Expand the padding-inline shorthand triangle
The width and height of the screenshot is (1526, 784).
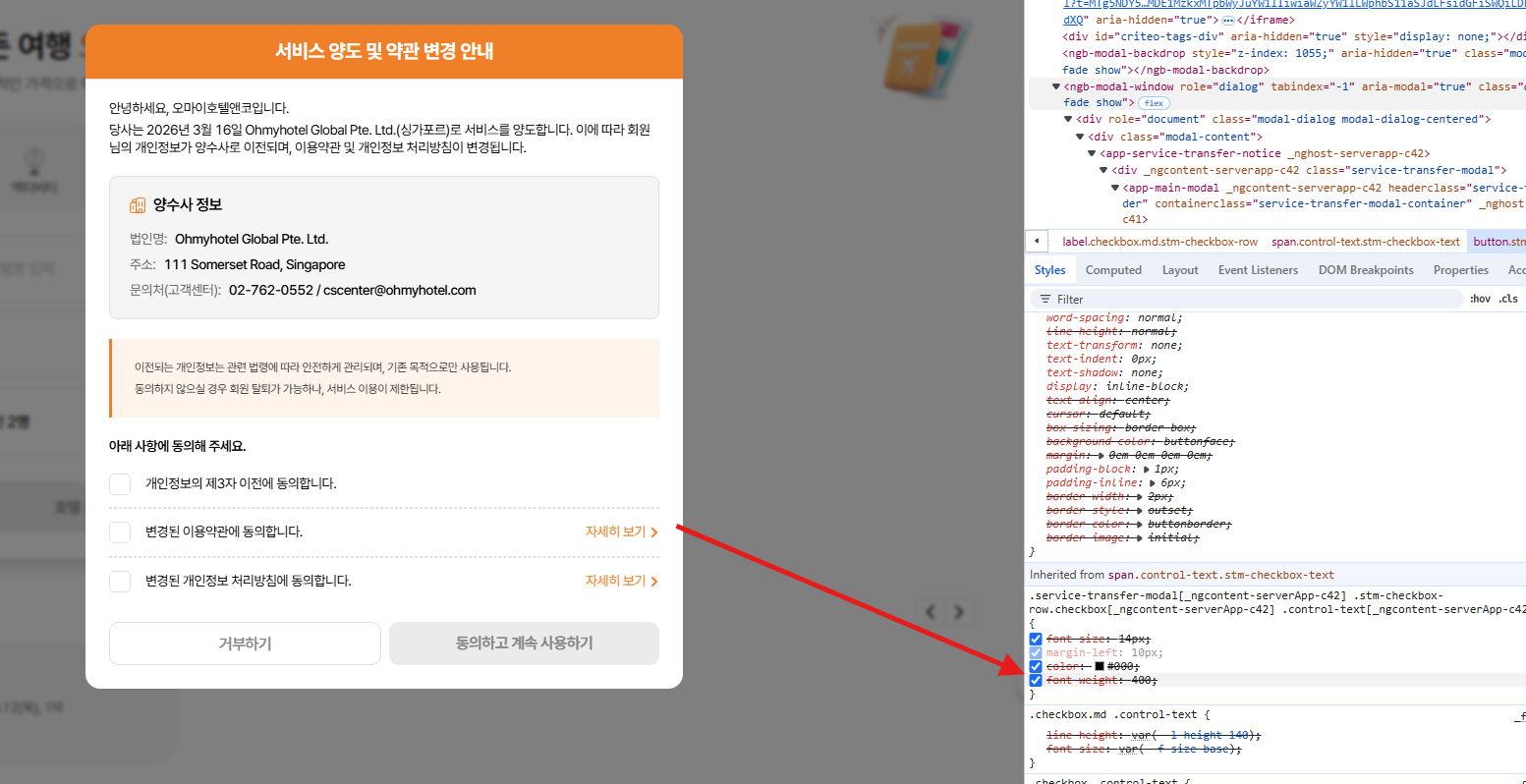(1154, 483)
